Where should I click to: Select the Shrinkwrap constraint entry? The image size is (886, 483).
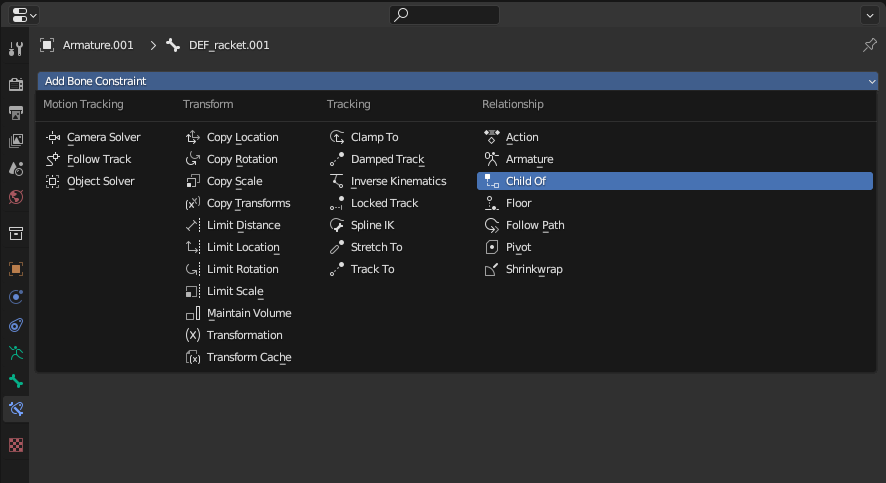(533, 269)
